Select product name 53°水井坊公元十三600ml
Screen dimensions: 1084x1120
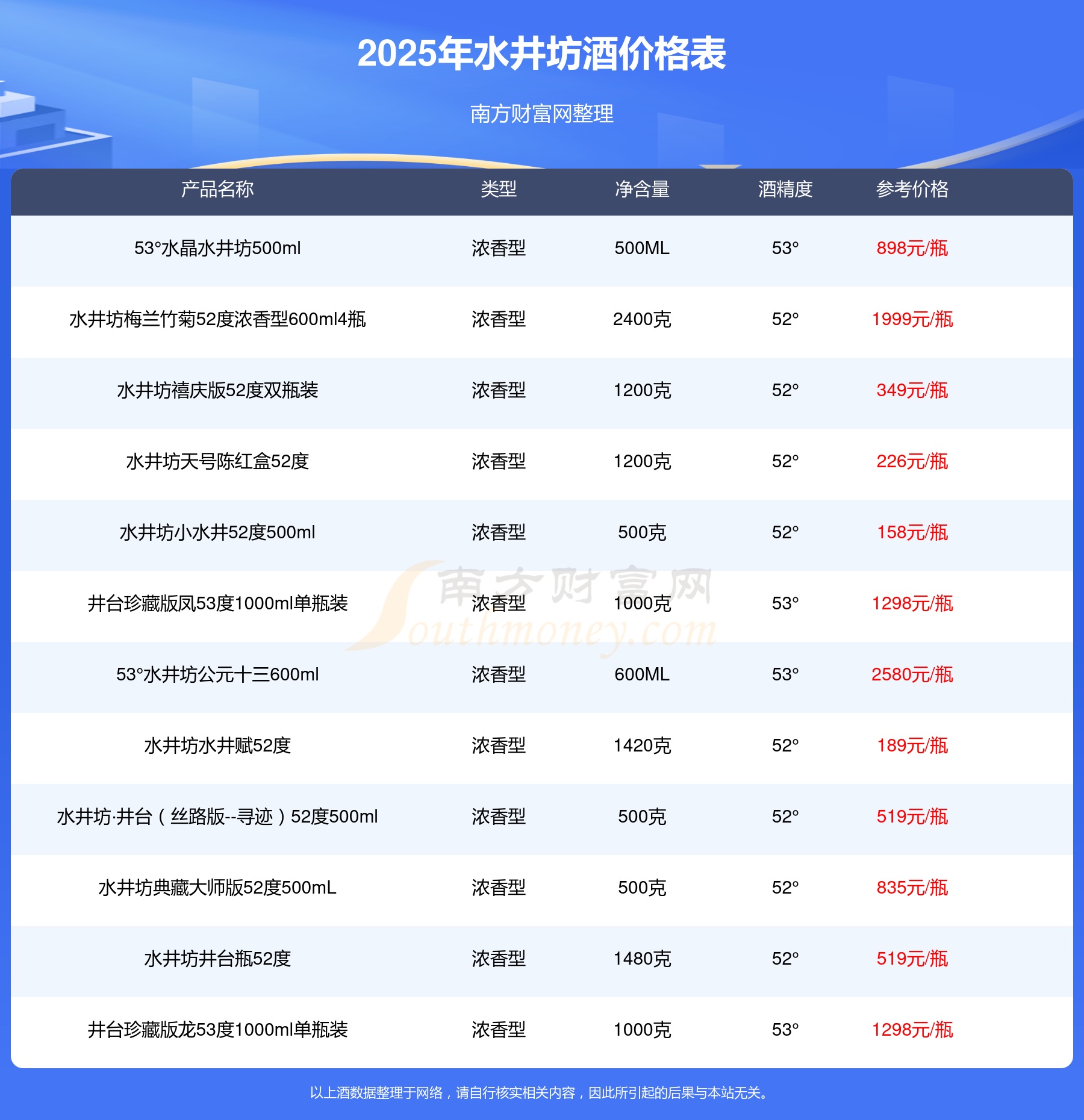(x=217, y=674)
